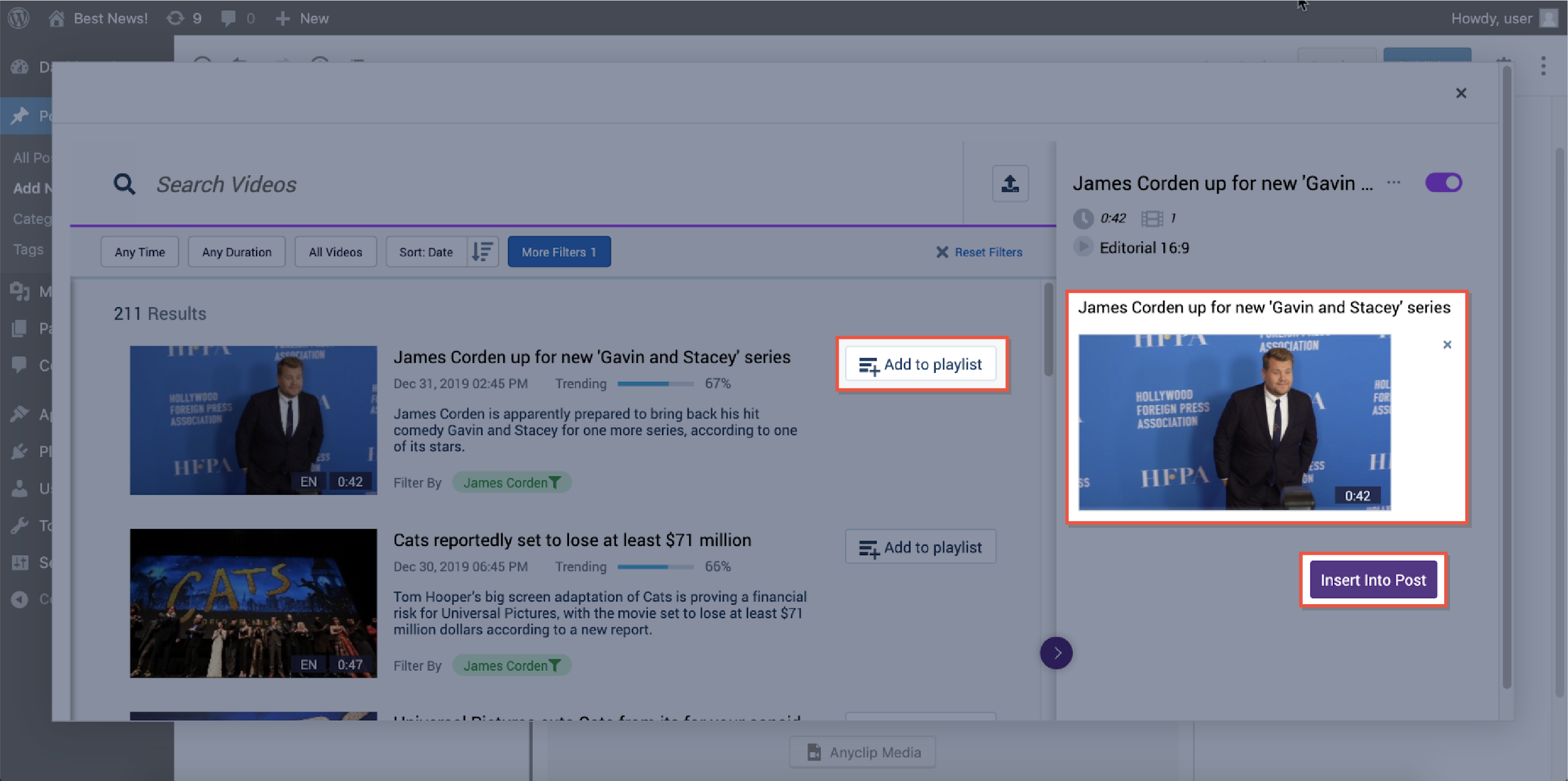Click the upload video icon button
The height and width of the screenshot is (781, 1568).
pos(1010,183)
